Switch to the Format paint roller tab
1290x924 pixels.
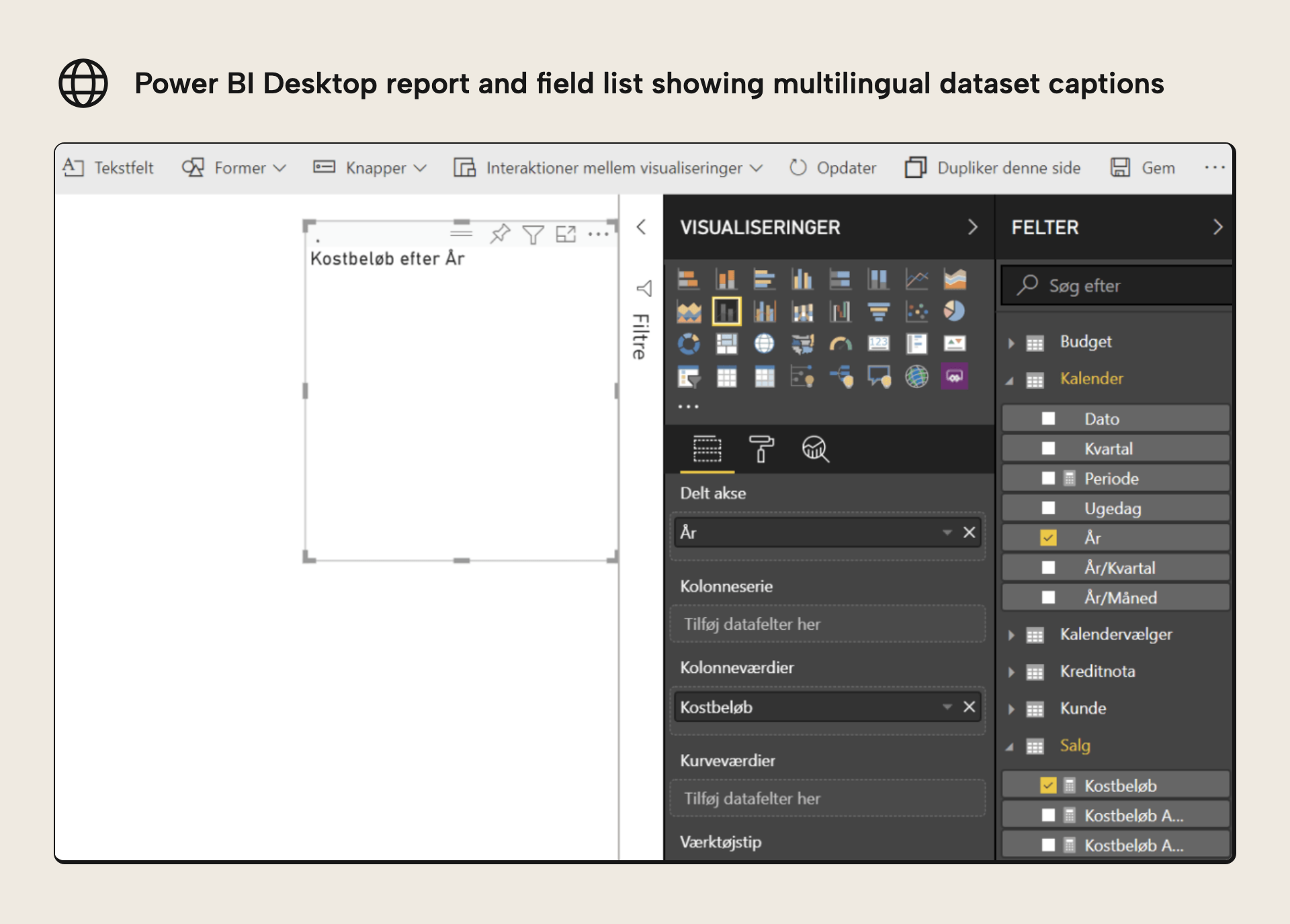tap(761, 449)
